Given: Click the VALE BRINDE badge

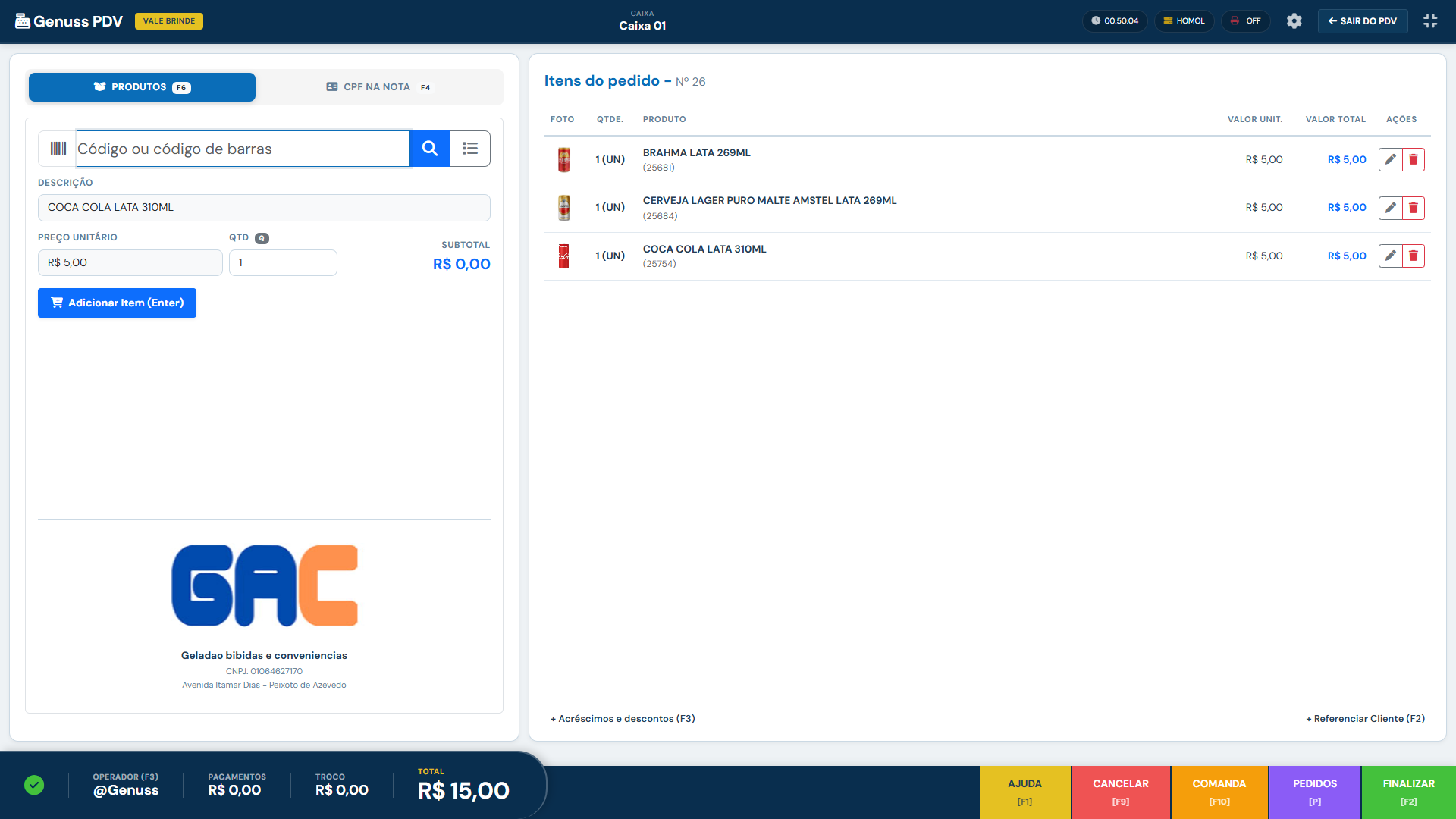Looking at the screenshot, I should [x=169, y=21].
